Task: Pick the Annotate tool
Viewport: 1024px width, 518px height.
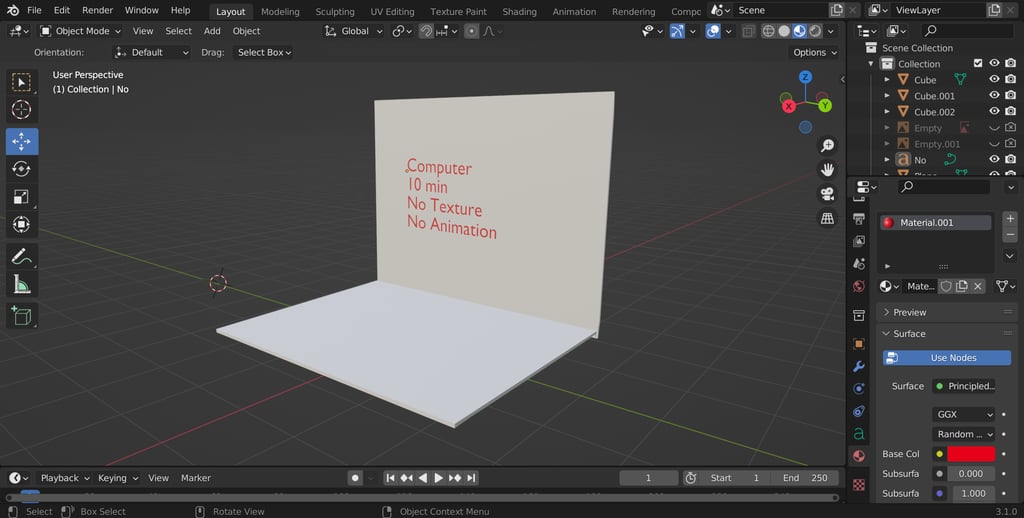Action: point(21,257)
